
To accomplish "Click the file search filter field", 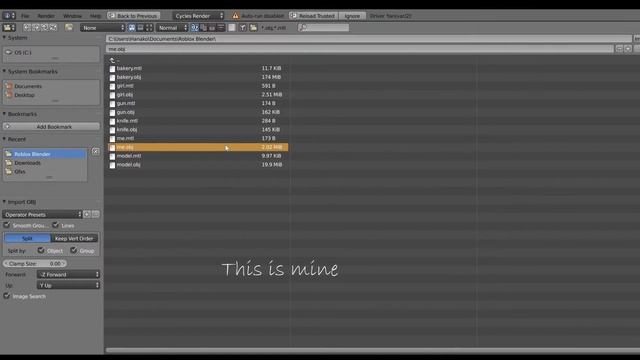I will click(323, 27).
